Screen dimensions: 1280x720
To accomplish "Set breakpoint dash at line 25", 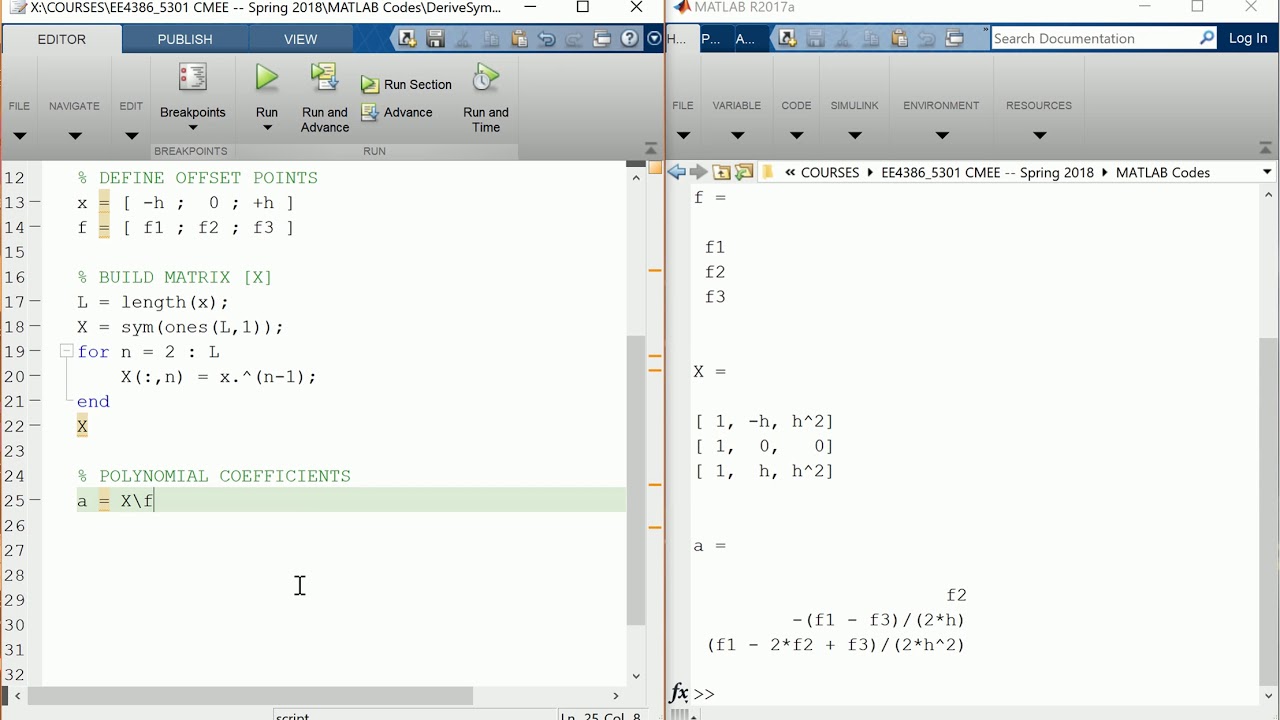I will [x=35, y=500].
